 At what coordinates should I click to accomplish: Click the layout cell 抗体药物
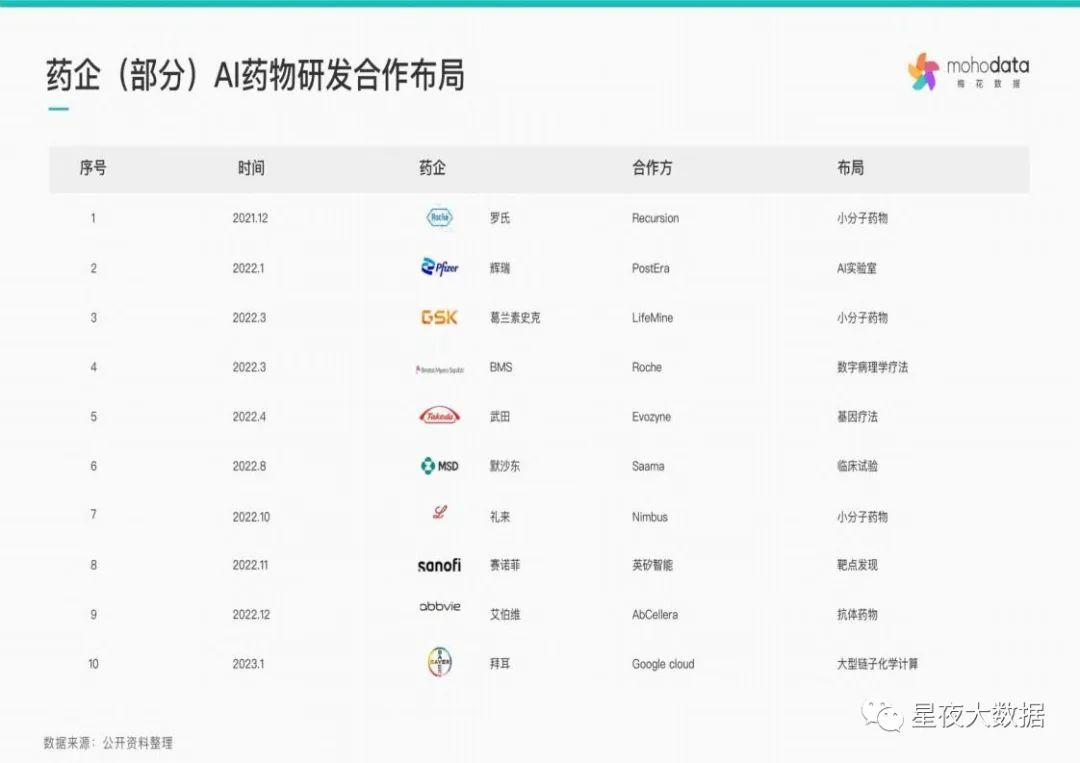tap(857, 614)
